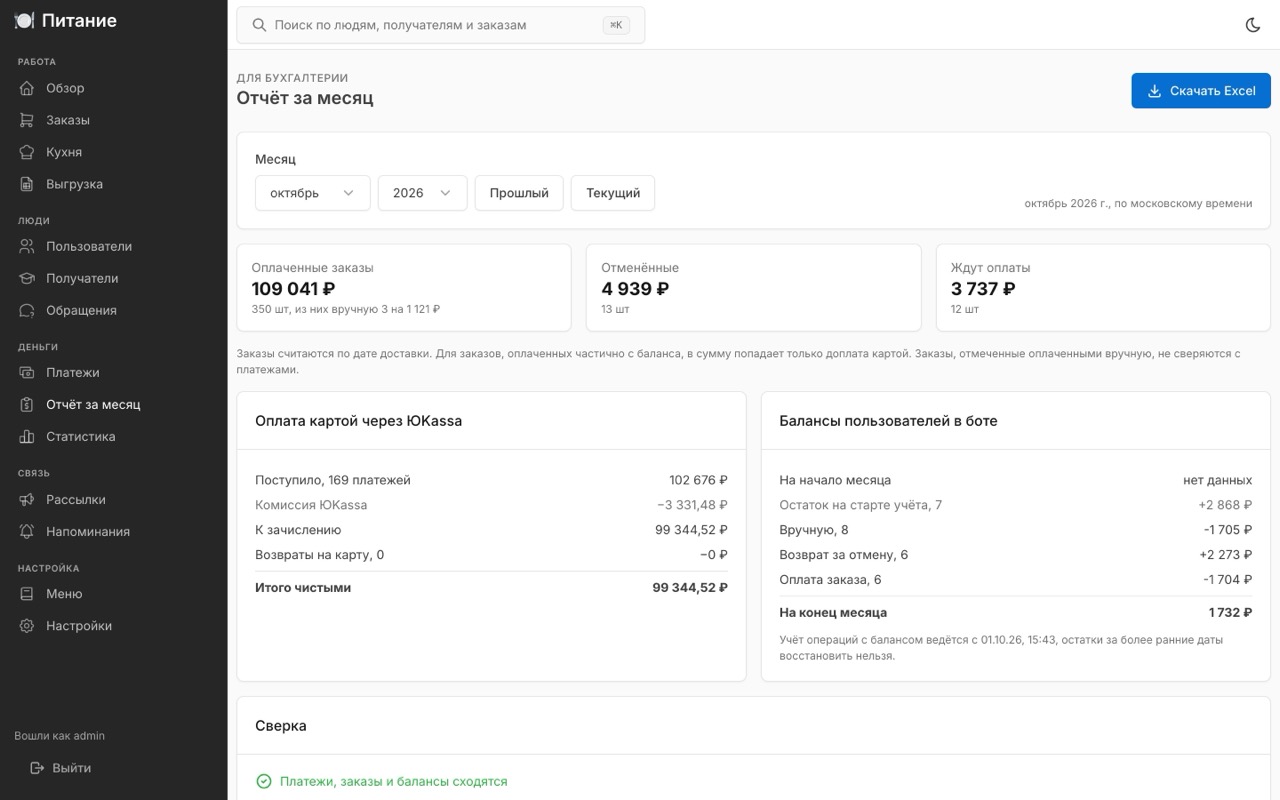Image resolution: width=1280 pixels, height=800 pixels.
Task: Open the Статистика page
Action: [114, 436]
